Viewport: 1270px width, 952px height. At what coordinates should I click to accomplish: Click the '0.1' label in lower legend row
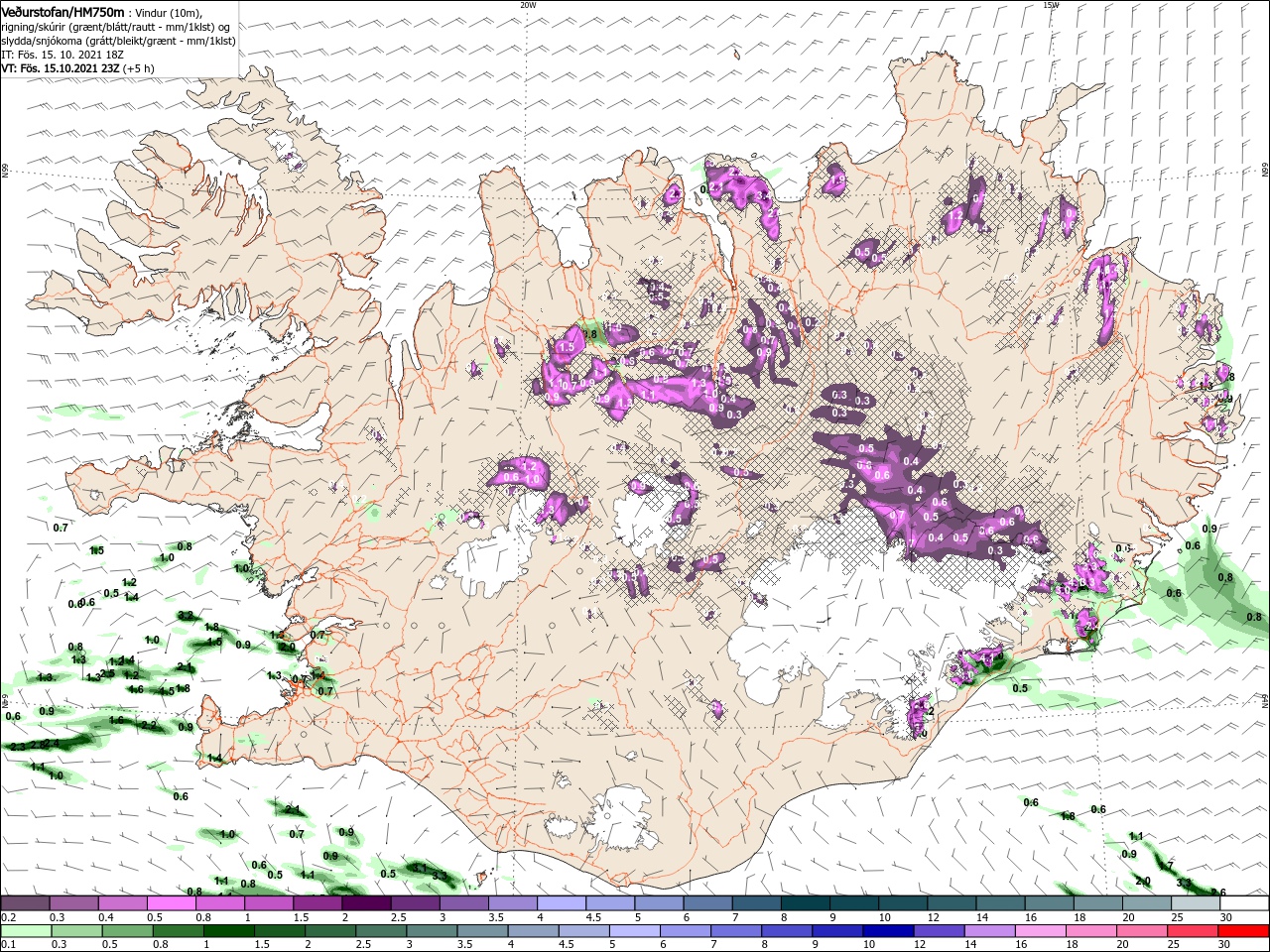pyautogui.click(x=8, y=946)
